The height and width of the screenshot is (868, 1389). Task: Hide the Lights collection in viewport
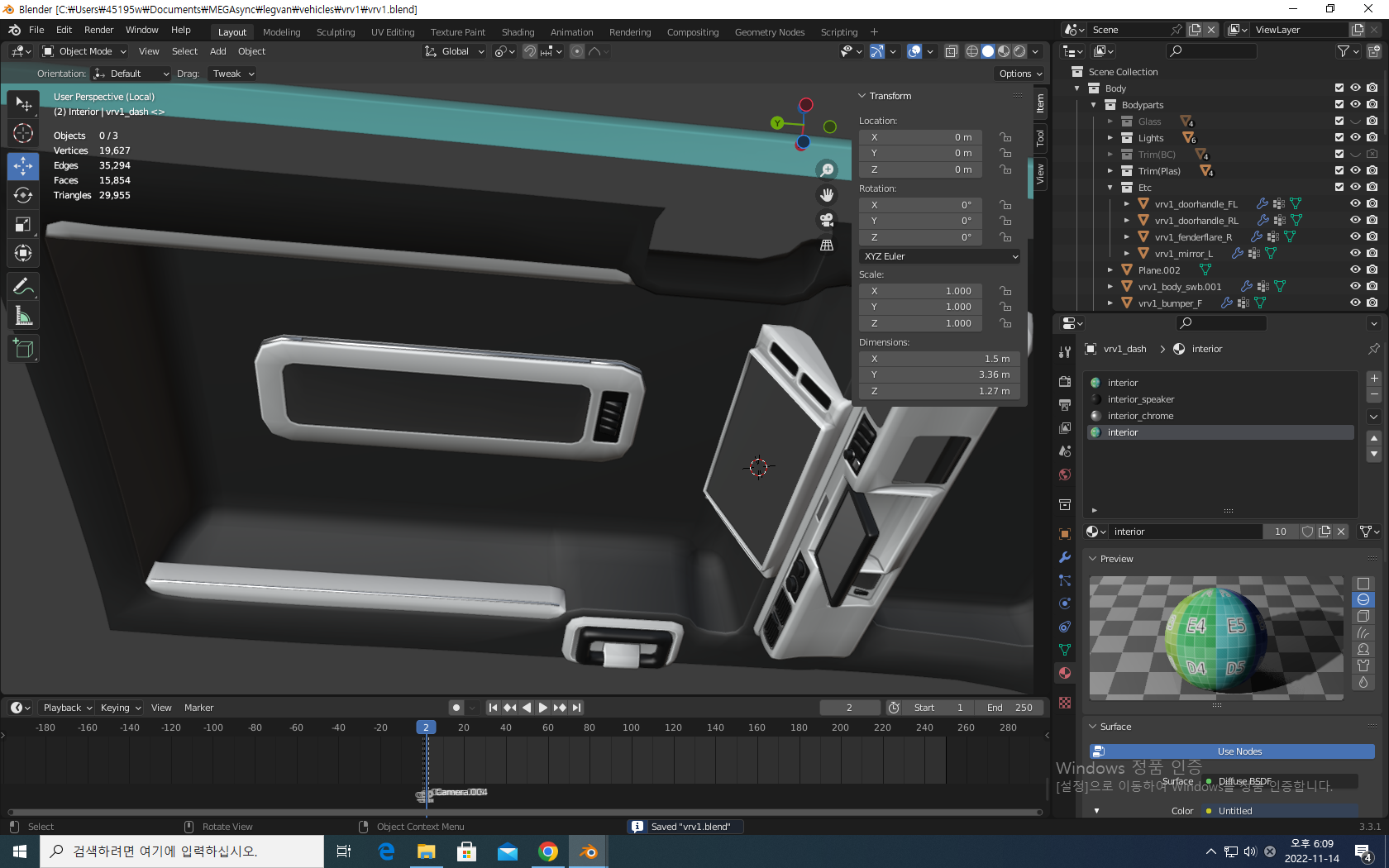pos(1355,138)
